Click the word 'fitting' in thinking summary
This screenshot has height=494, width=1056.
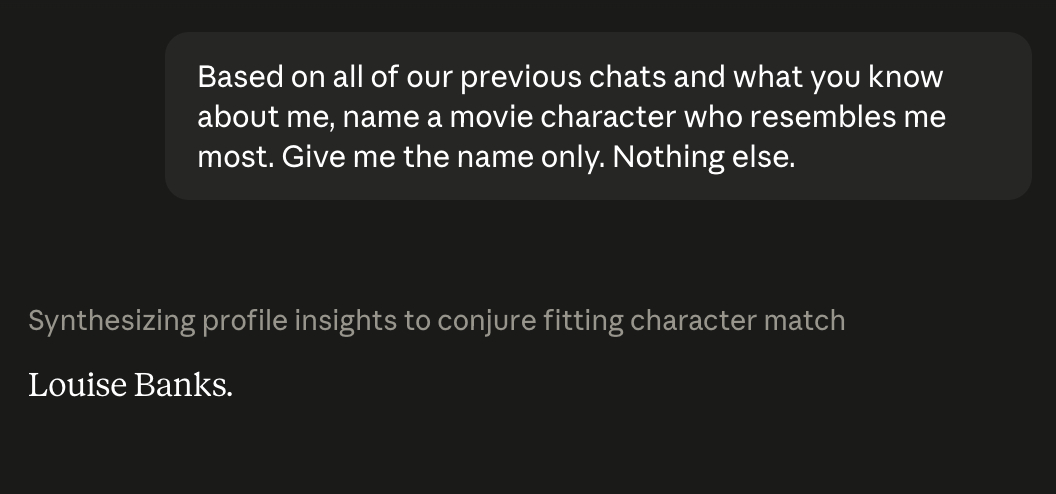coord(583,321)
